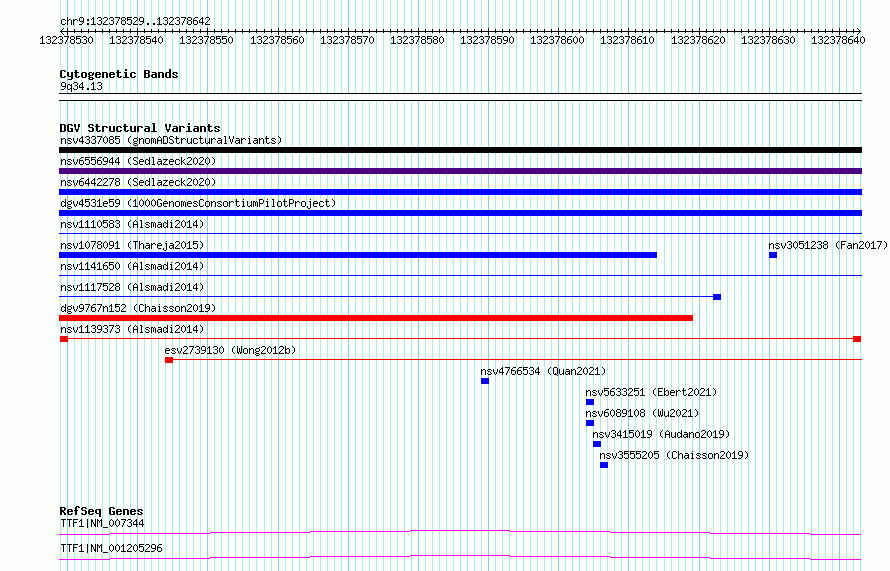Click the chr9:132378529..132378642 region label
This screenshot has height=571, width=890.
[x=135, y=21]
